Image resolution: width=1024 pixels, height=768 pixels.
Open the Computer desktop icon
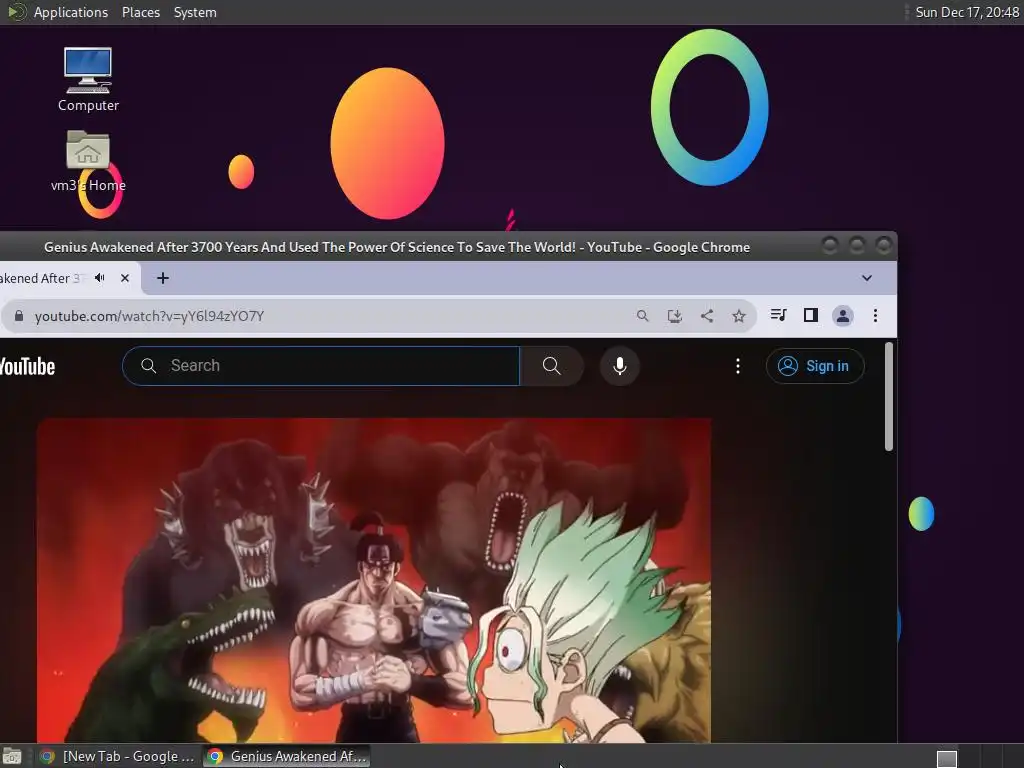point(88,78)
